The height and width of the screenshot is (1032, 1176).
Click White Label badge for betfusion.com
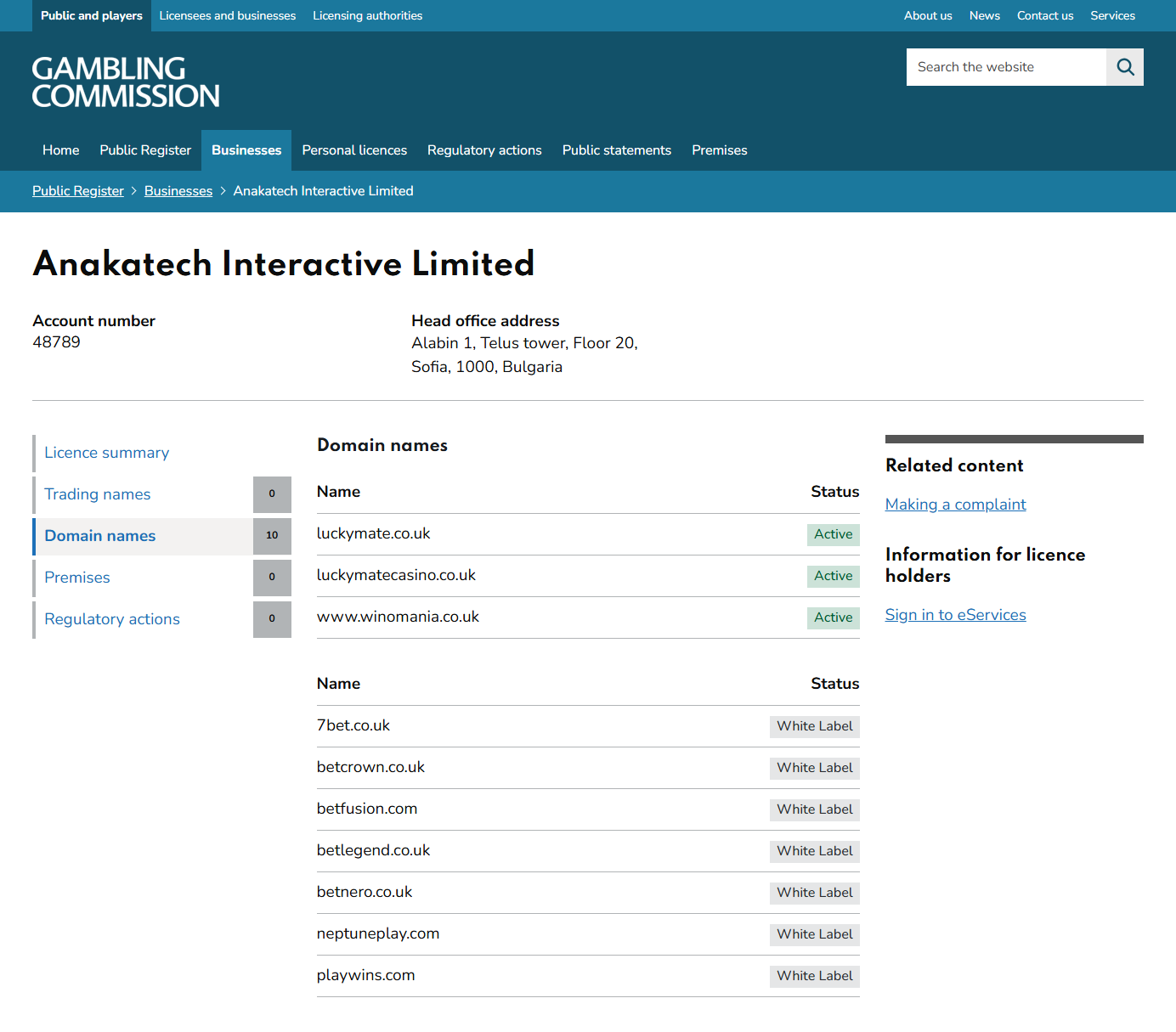point(815,809)
